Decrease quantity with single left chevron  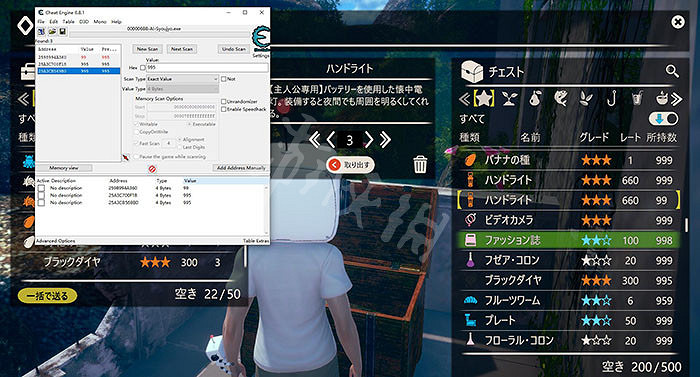coord(331,140)
